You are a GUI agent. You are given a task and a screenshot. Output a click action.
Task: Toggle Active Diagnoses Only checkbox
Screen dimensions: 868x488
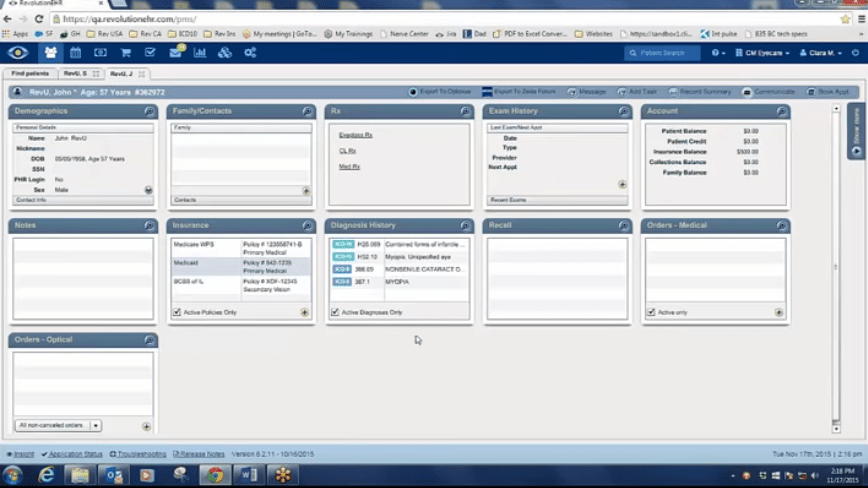[335, 313]
